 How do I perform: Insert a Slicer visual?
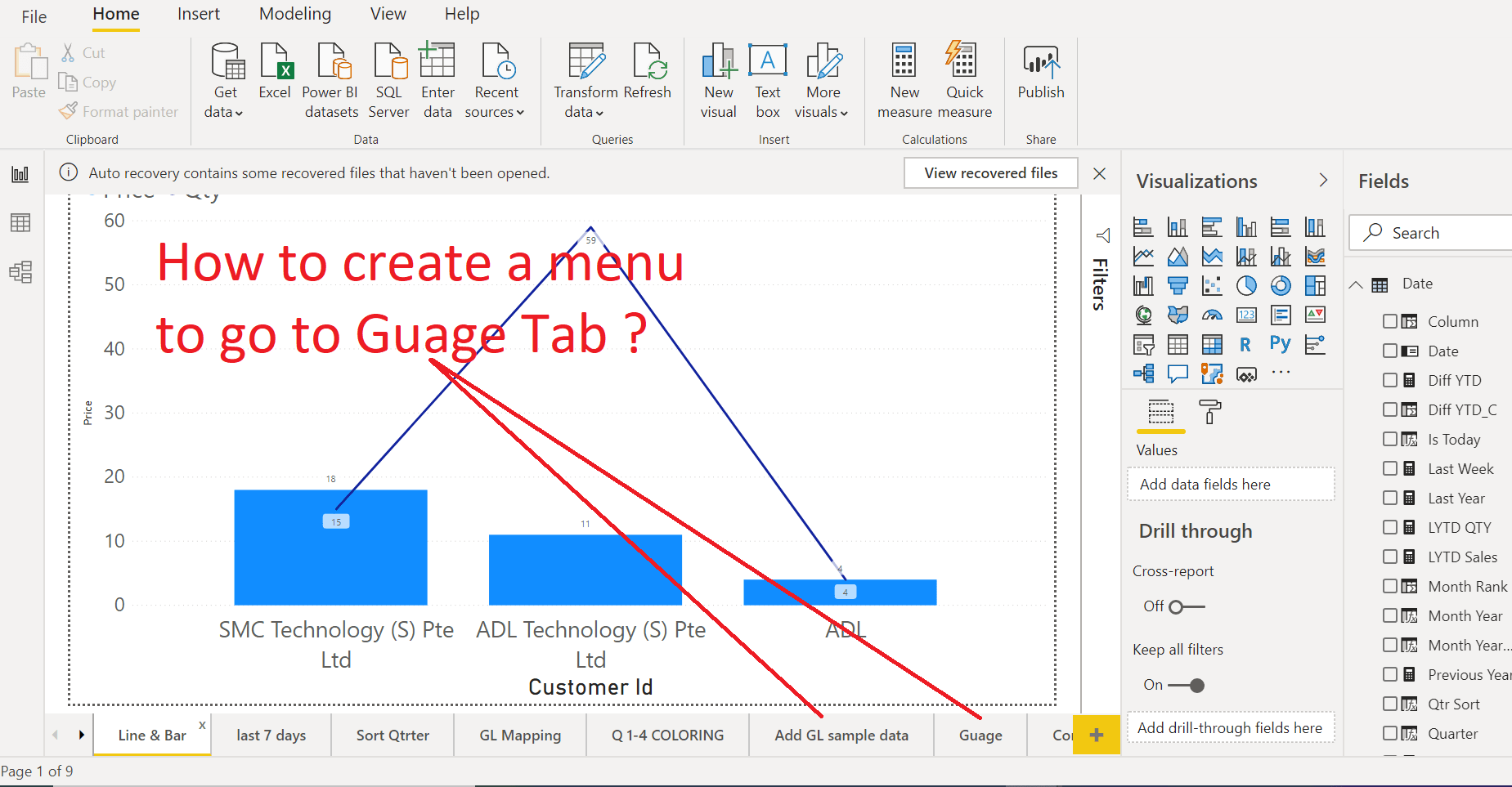1144,343
